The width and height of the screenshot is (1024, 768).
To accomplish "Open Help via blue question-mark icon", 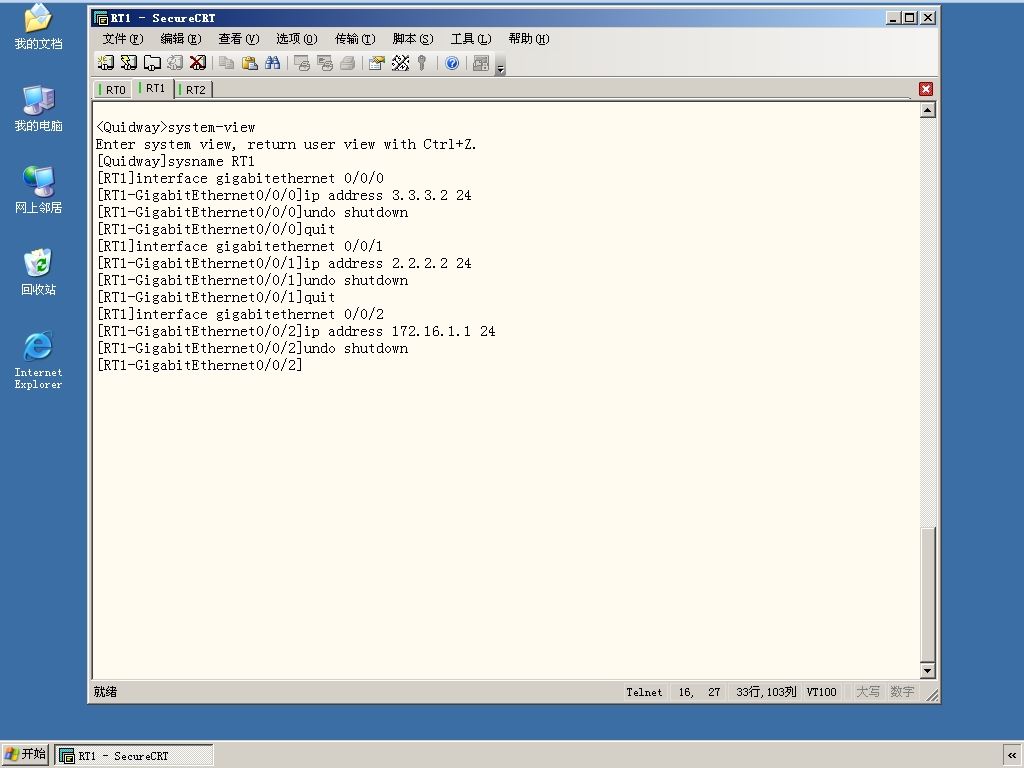I will pos(452,63).
